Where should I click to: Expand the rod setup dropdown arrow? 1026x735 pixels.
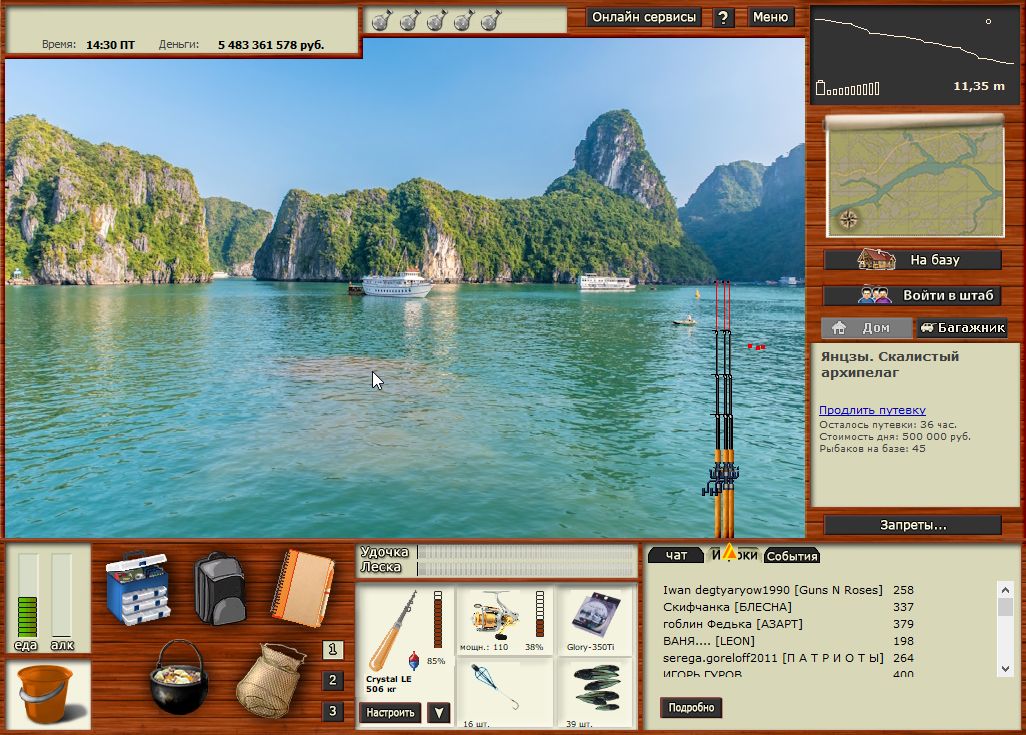(x=438, y=713)
